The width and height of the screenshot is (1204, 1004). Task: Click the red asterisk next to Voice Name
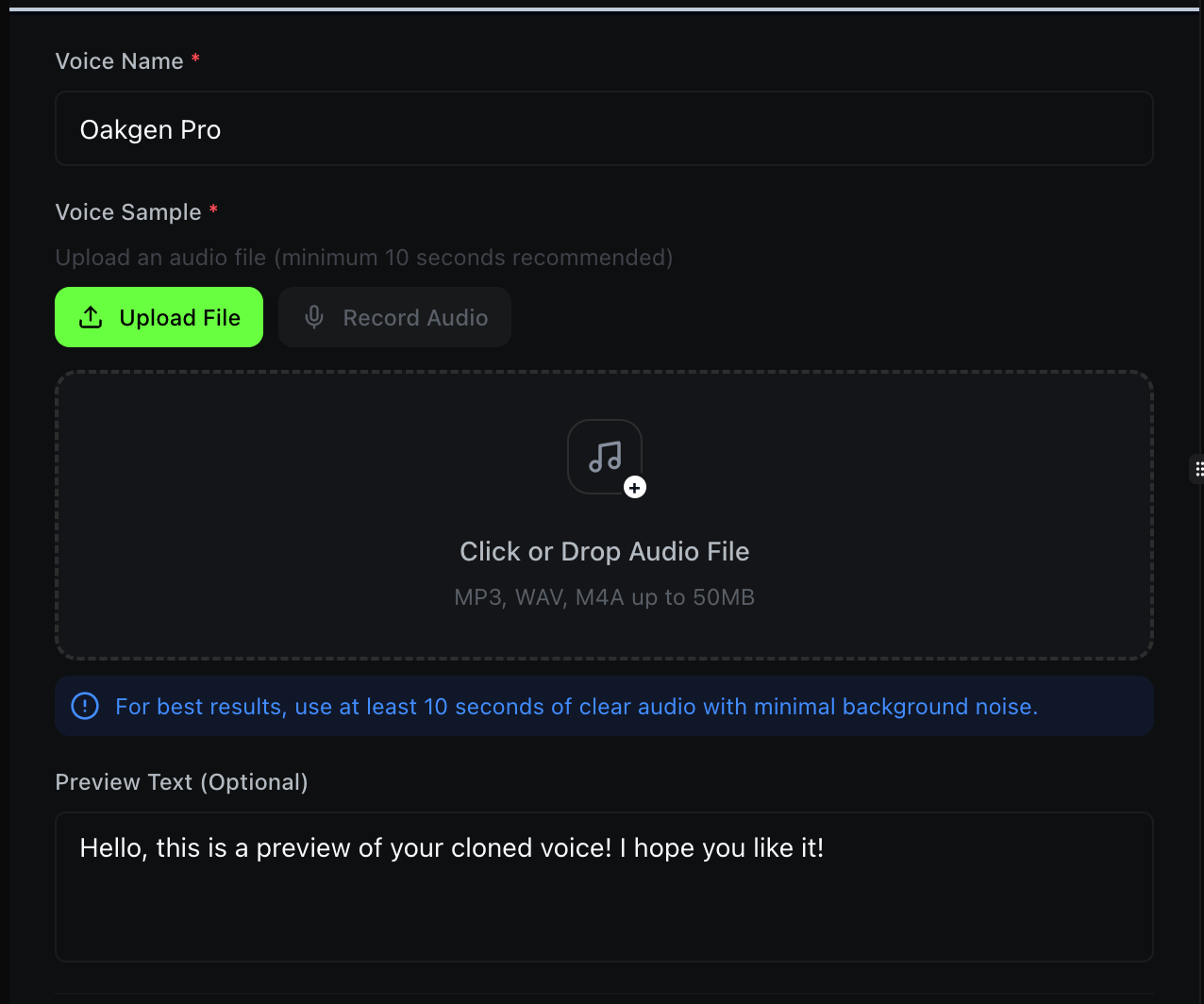coord(195,59)
